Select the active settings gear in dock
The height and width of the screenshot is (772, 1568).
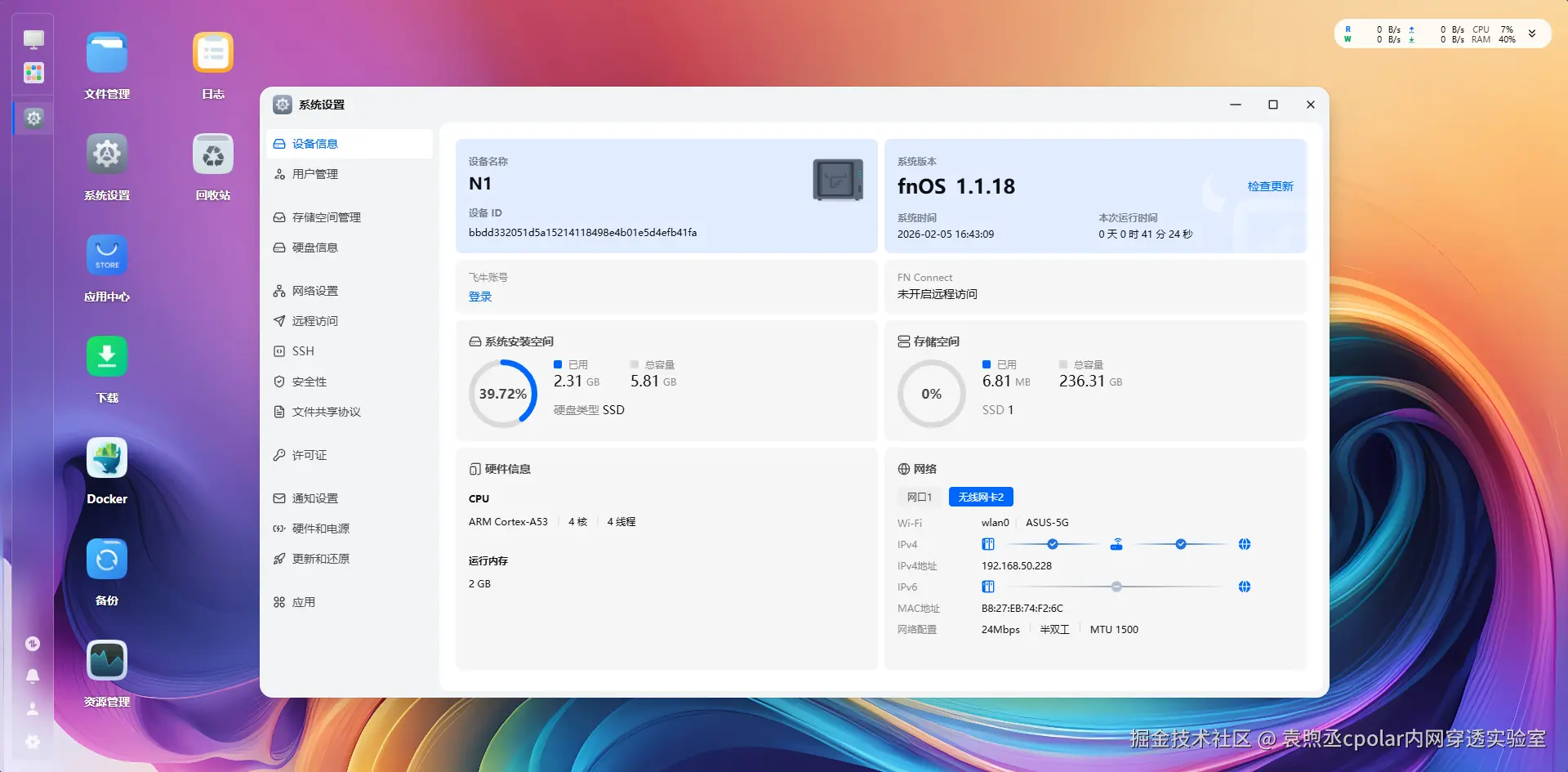click(33, 118)
